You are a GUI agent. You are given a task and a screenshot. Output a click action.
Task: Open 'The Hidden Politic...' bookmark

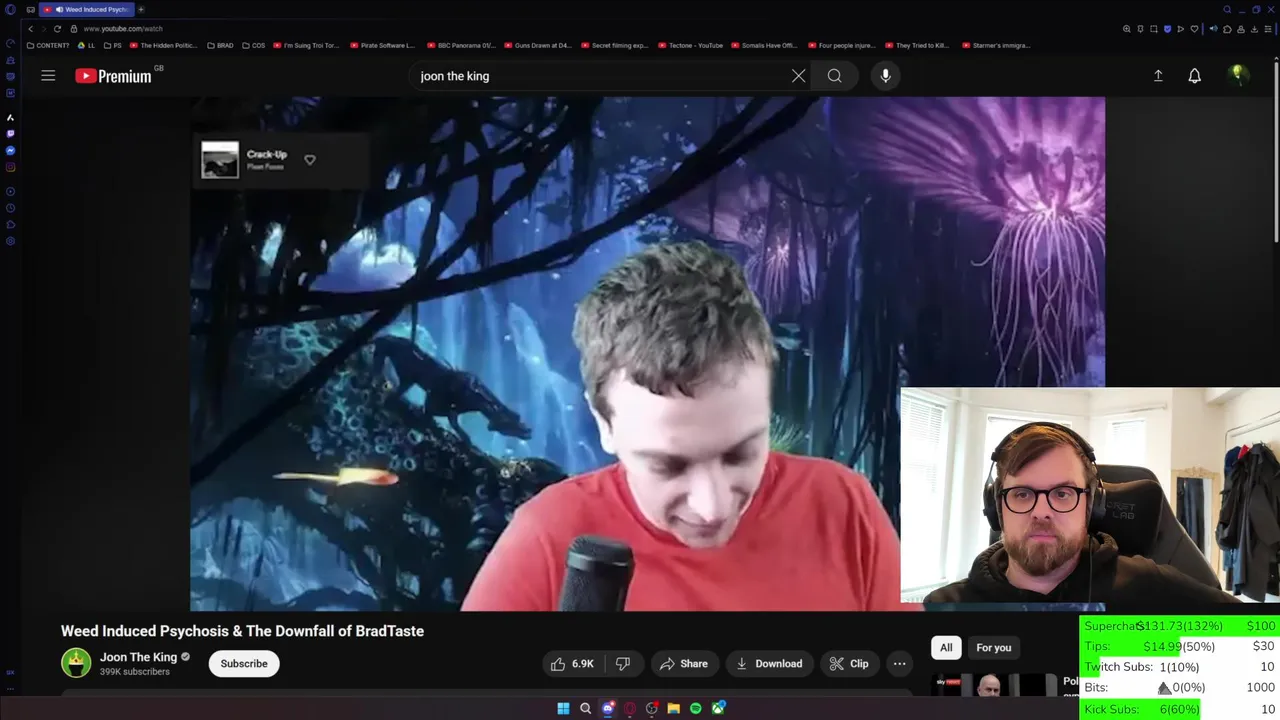[163, 45]
